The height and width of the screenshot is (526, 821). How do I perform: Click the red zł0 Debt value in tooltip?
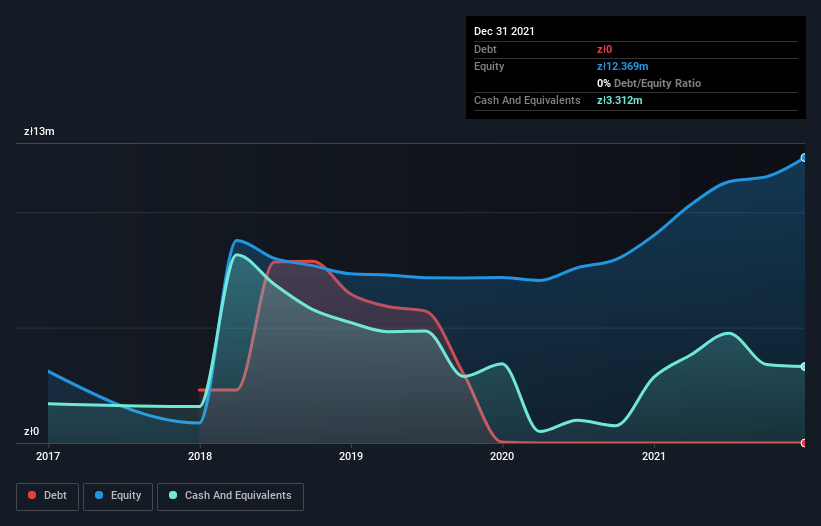[604, 49]
